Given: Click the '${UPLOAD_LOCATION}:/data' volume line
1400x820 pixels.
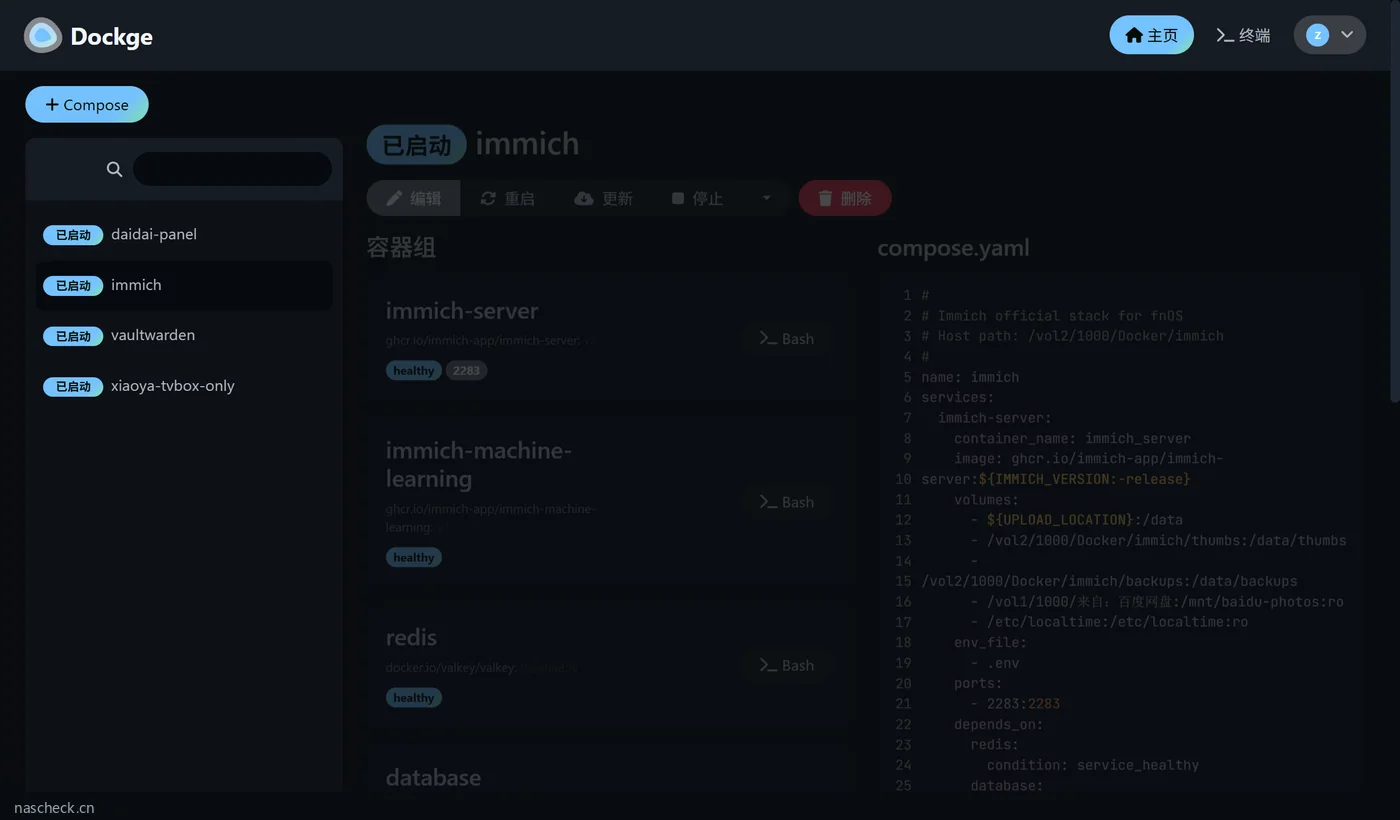Looking at the screenshot, I should coord(1077,520).
